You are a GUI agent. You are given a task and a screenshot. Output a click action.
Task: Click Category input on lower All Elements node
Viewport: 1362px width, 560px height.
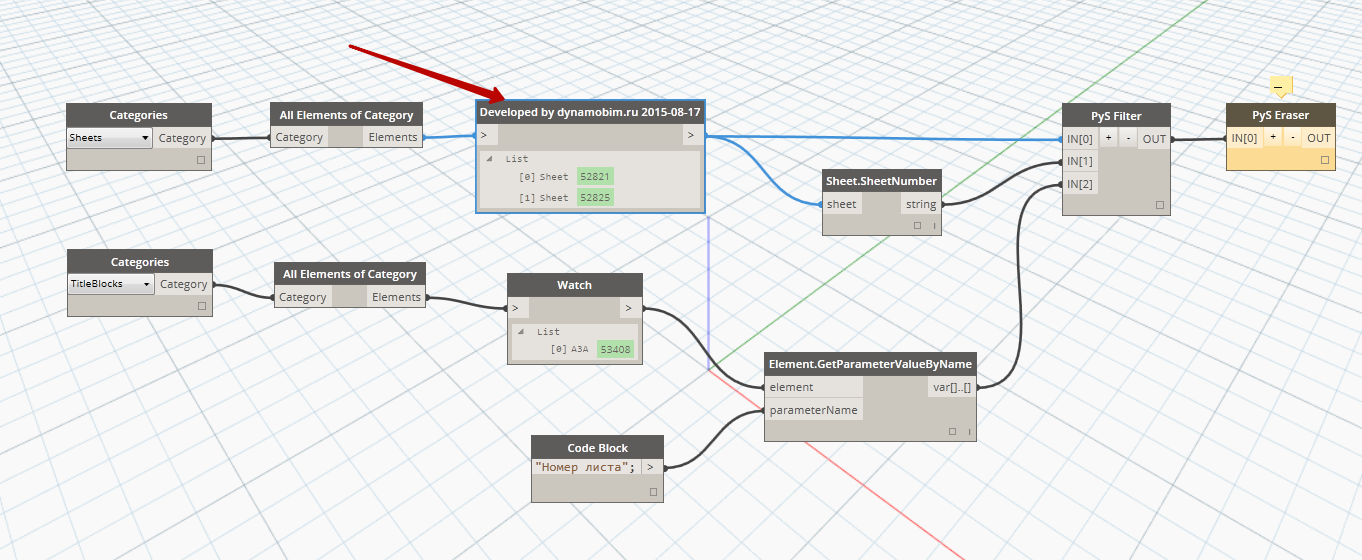[x=302, y=297]
